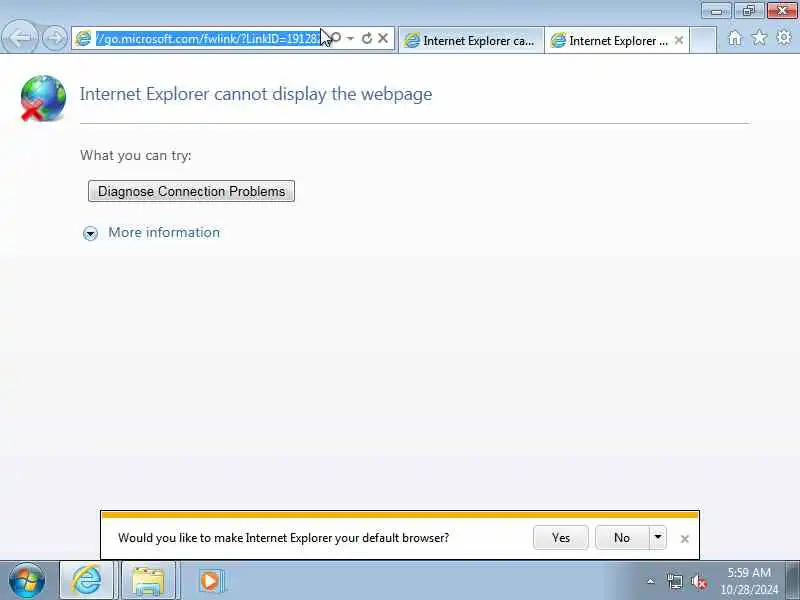Open Windows Explorer folder taskbar icon
Image resolution: width=800 pixels, height=600 pixels.
148,581
